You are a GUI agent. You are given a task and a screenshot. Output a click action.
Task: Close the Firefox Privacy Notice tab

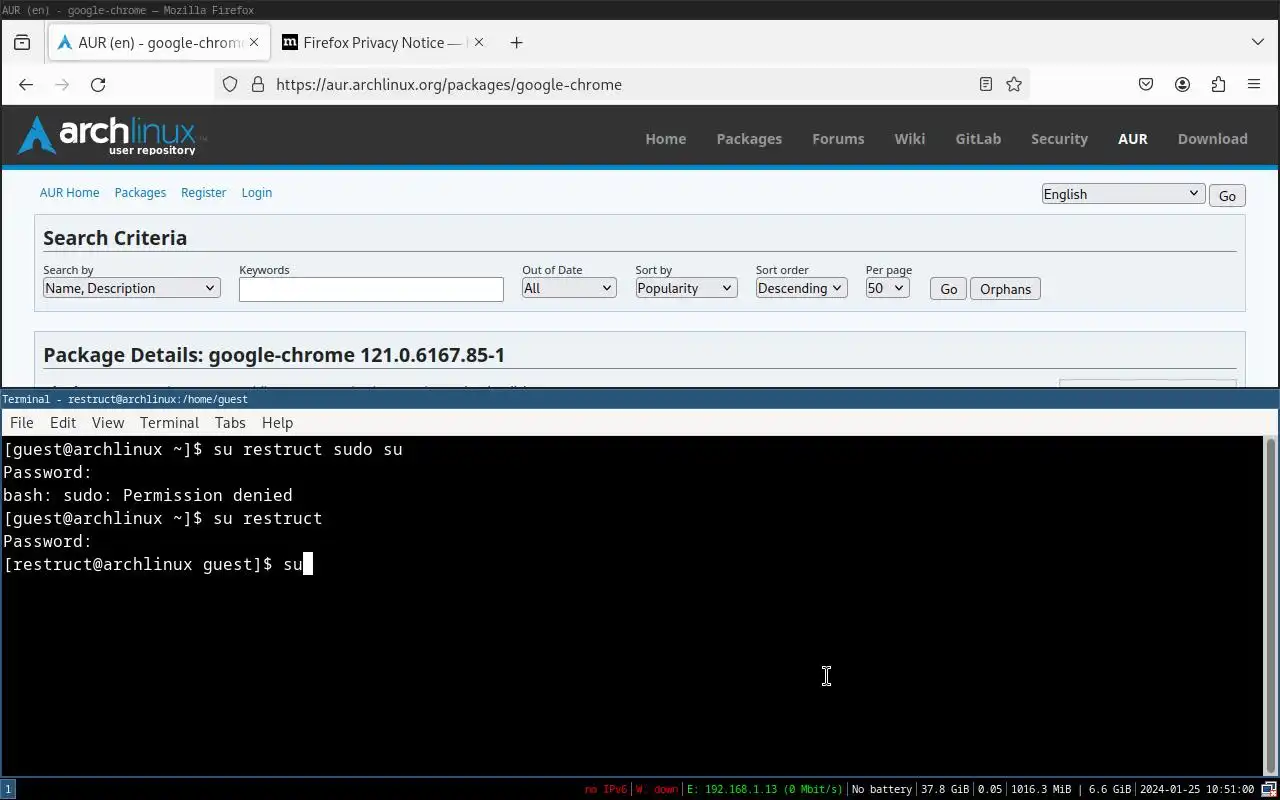(478, 42)
